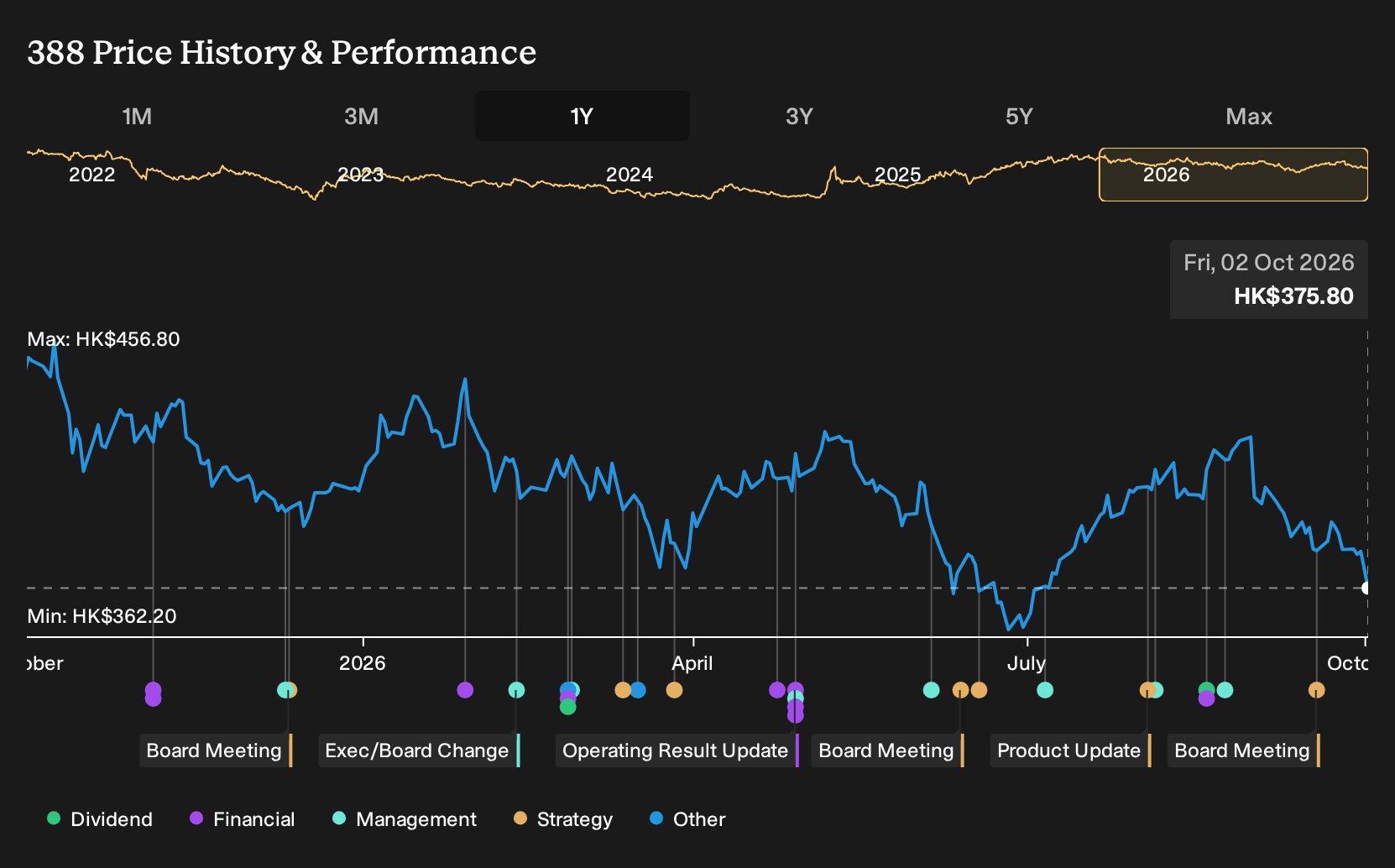Click the HK$375.80 price in the tooltip
The height and width of the screenshot is (868, 1395).
(1293, 296)
